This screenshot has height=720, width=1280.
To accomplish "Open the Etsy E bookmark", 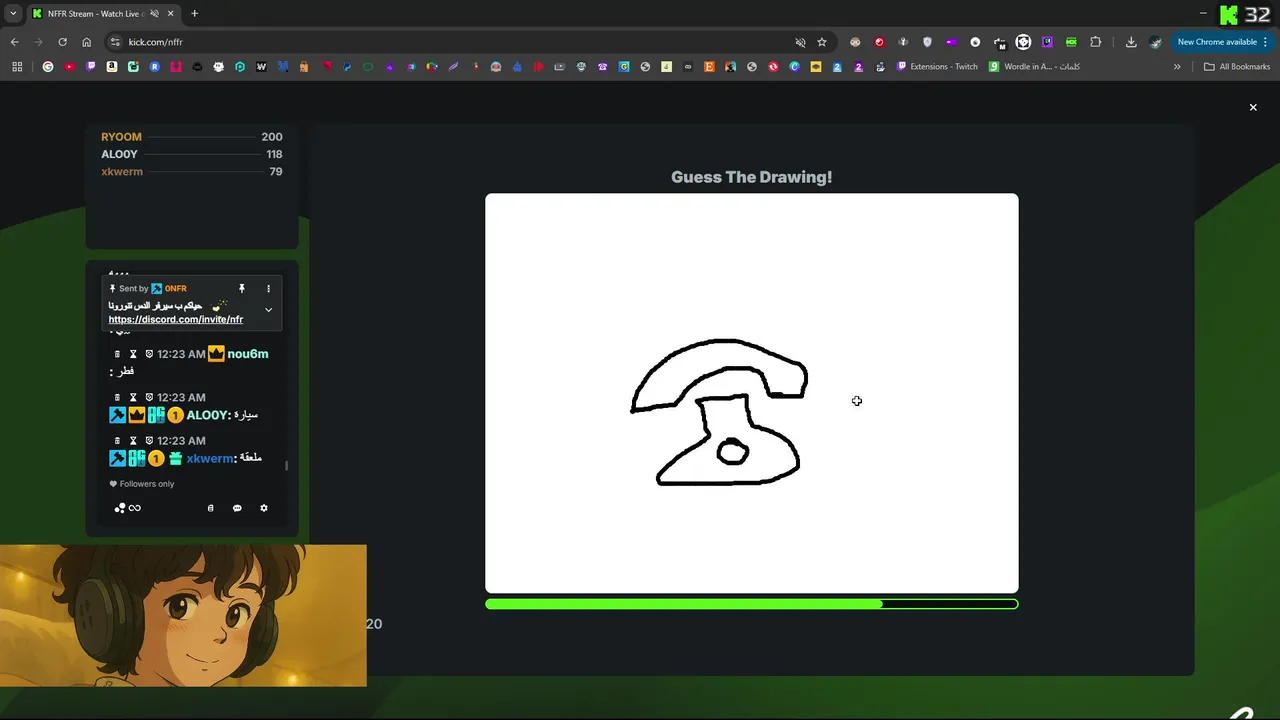I will 709,67.
